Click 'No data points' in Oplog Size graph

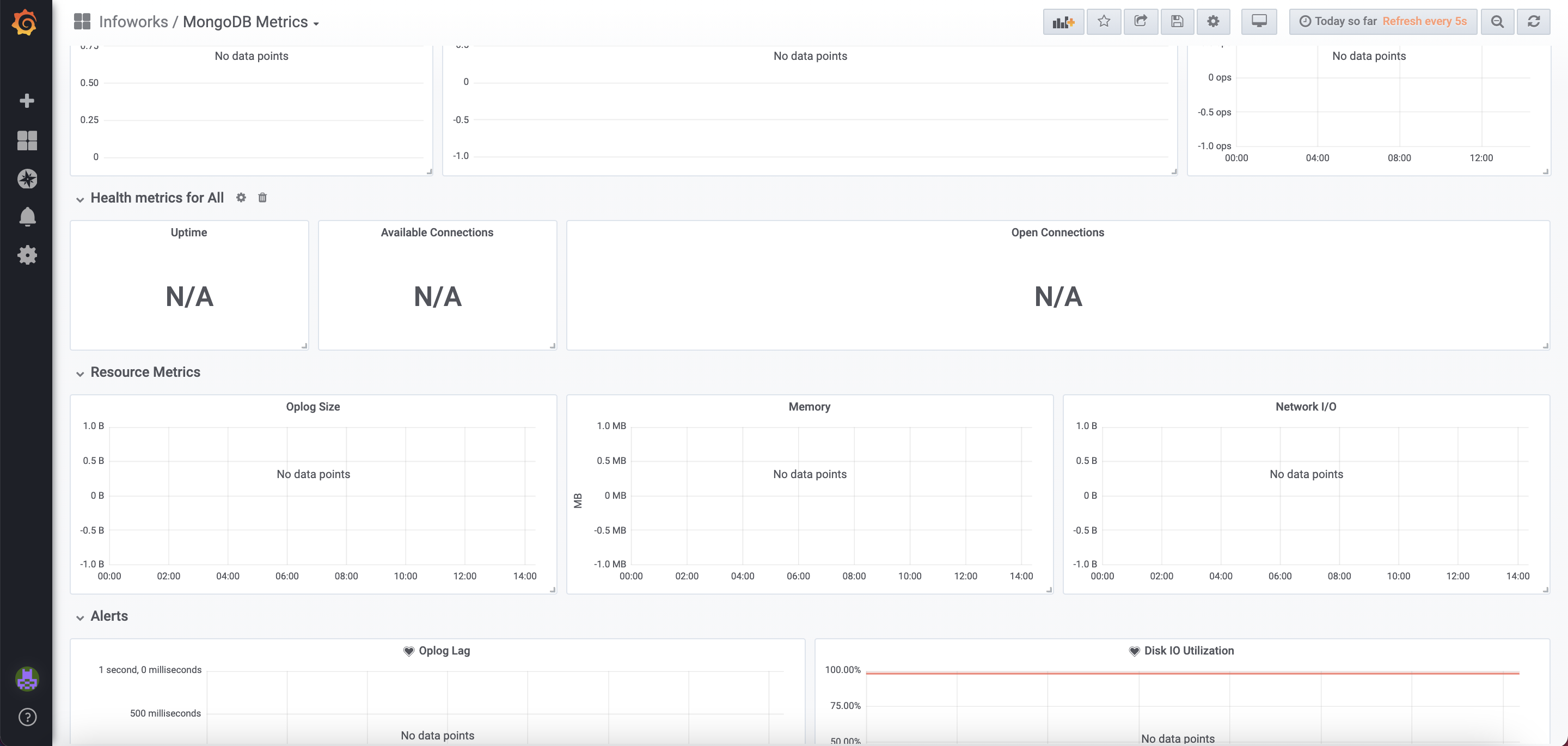point(313,474)
